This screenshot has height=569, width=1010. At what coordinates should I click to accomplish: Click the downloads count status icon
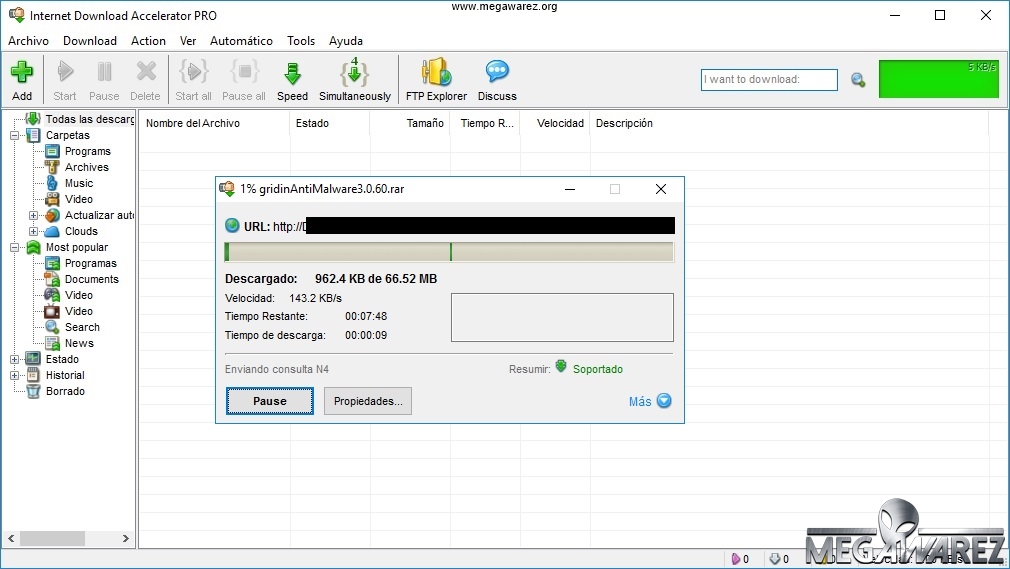click(775, 559)
